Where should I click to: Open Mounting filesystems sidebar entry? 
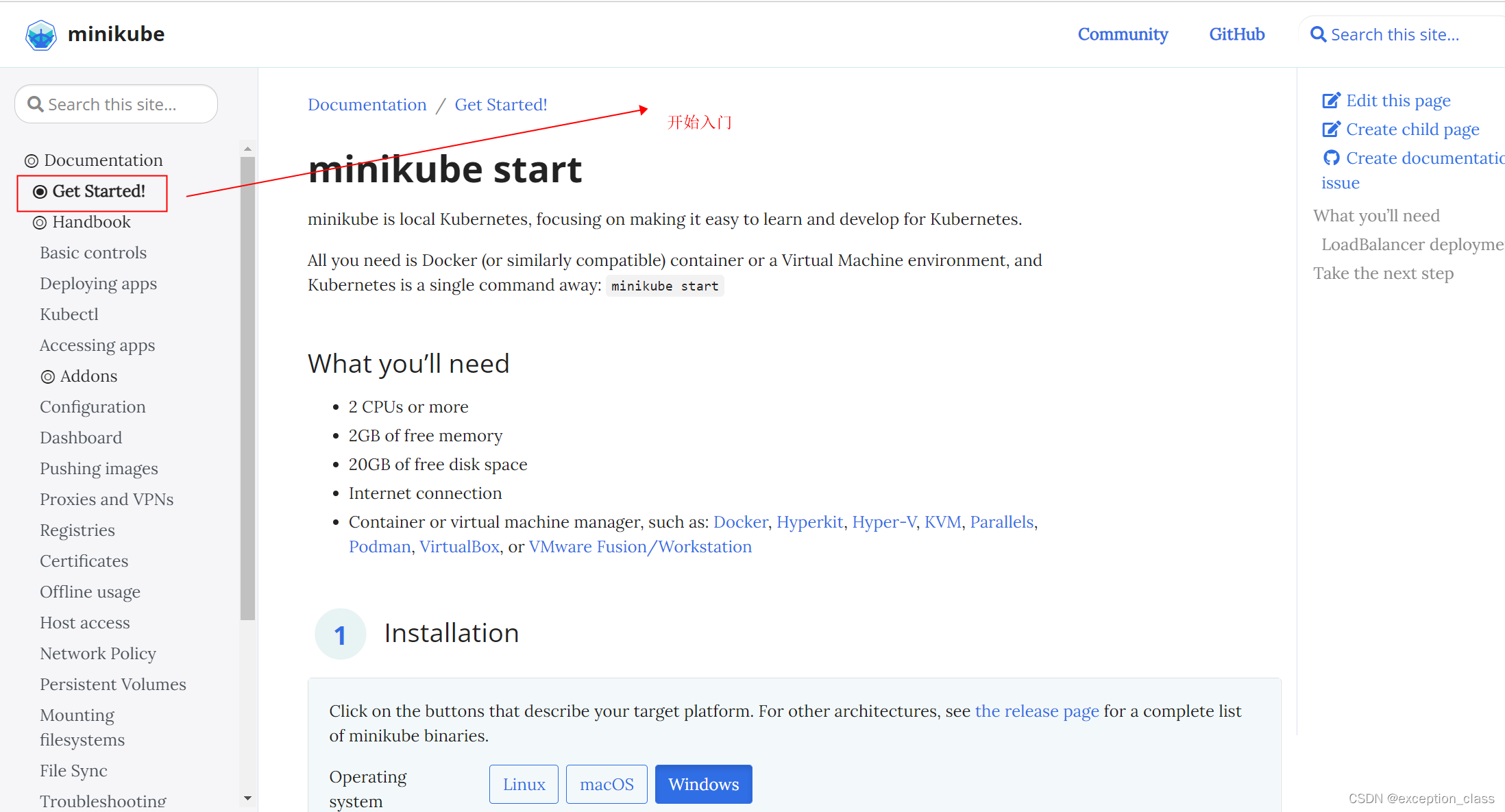pyautogui.click(x=82, y=728)
